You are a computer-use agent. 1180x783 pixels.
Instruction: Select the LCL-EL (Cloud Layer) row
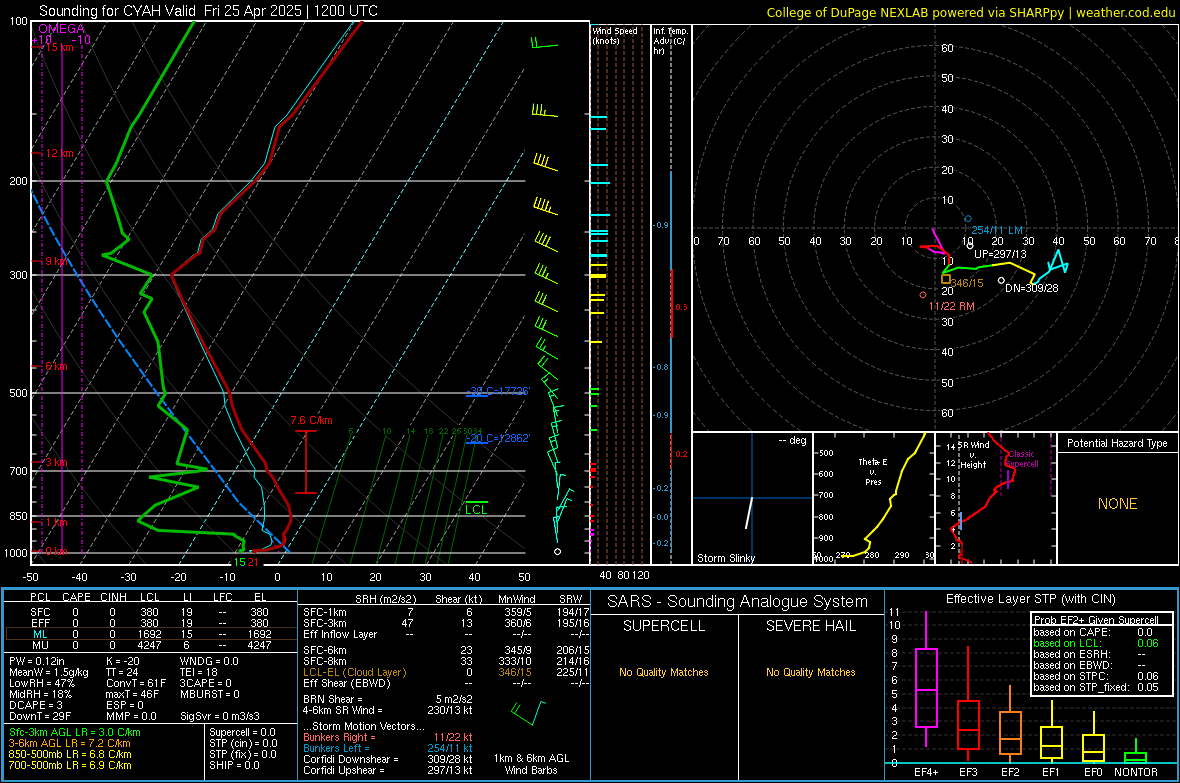coord(446,672)
